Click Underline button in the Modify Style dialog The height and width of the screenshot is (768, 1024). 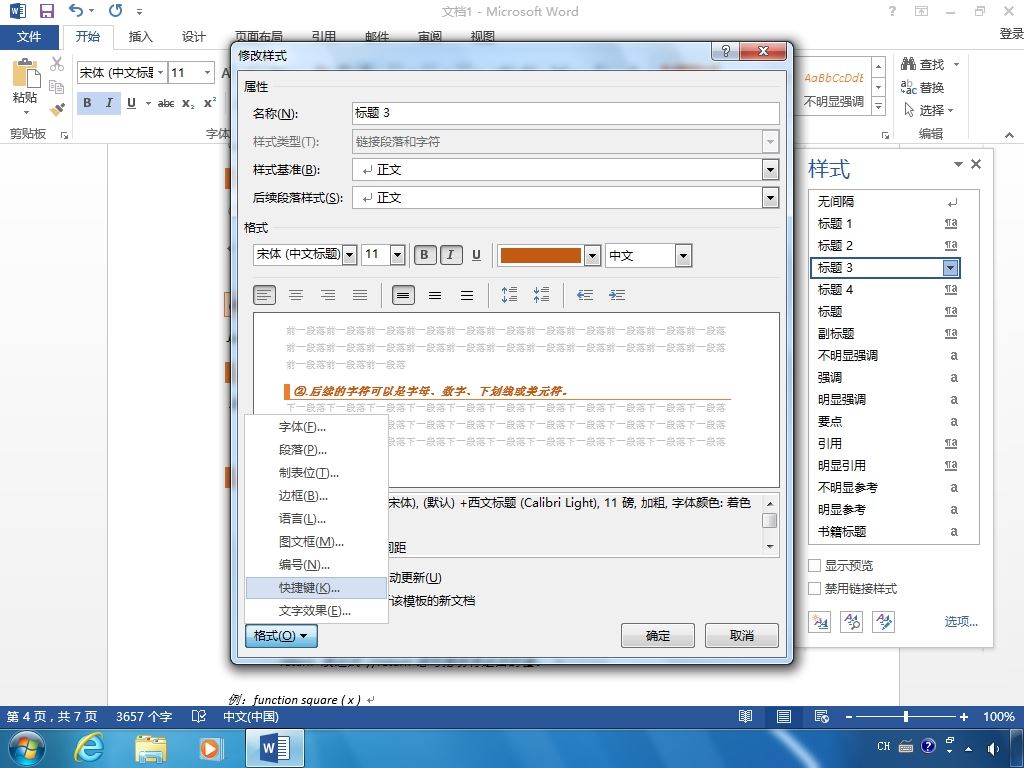click(476, 255)
